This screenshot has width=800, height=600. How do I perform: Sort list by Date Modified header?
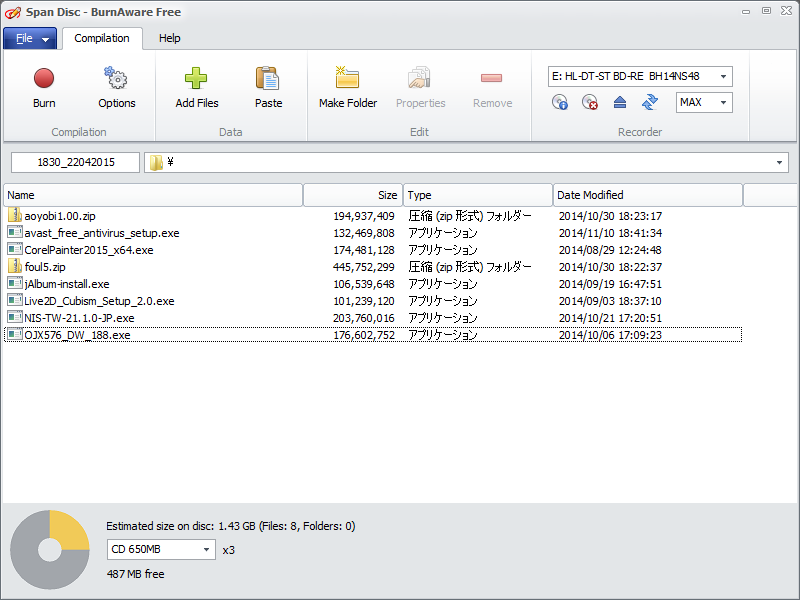[x=647, y=195]
